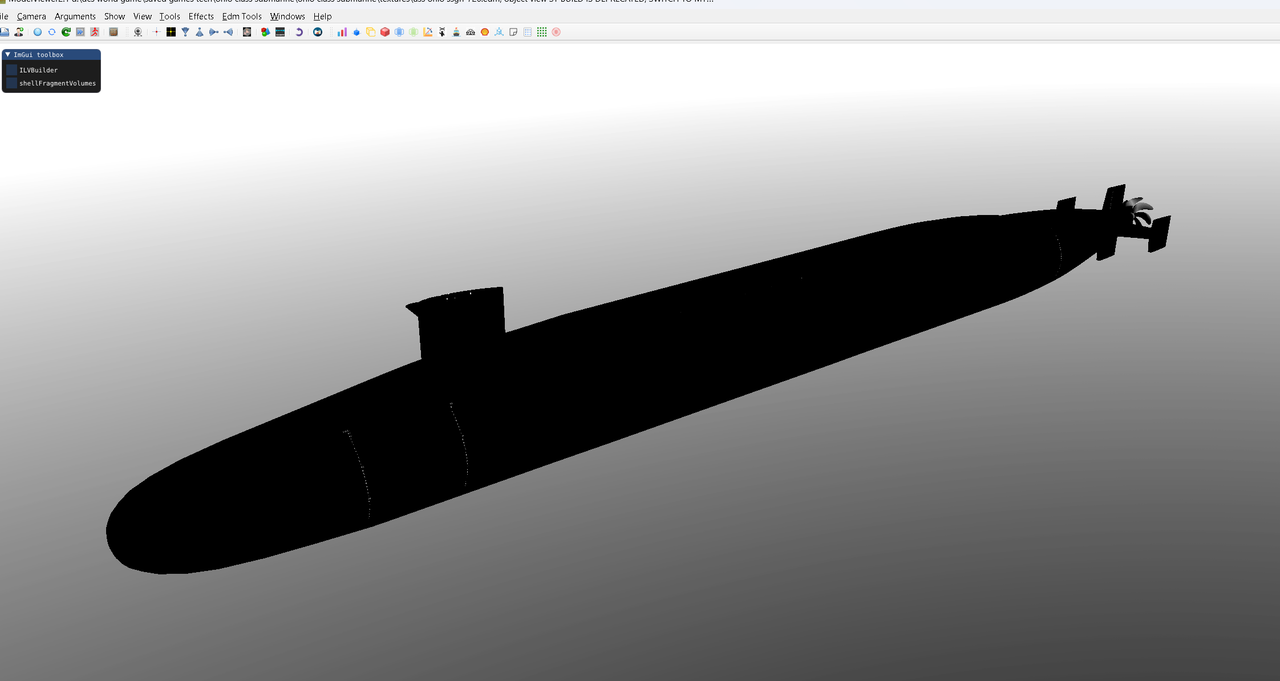
Task: Click the green transparent capsule icon
Action: [x=413, y=32]
